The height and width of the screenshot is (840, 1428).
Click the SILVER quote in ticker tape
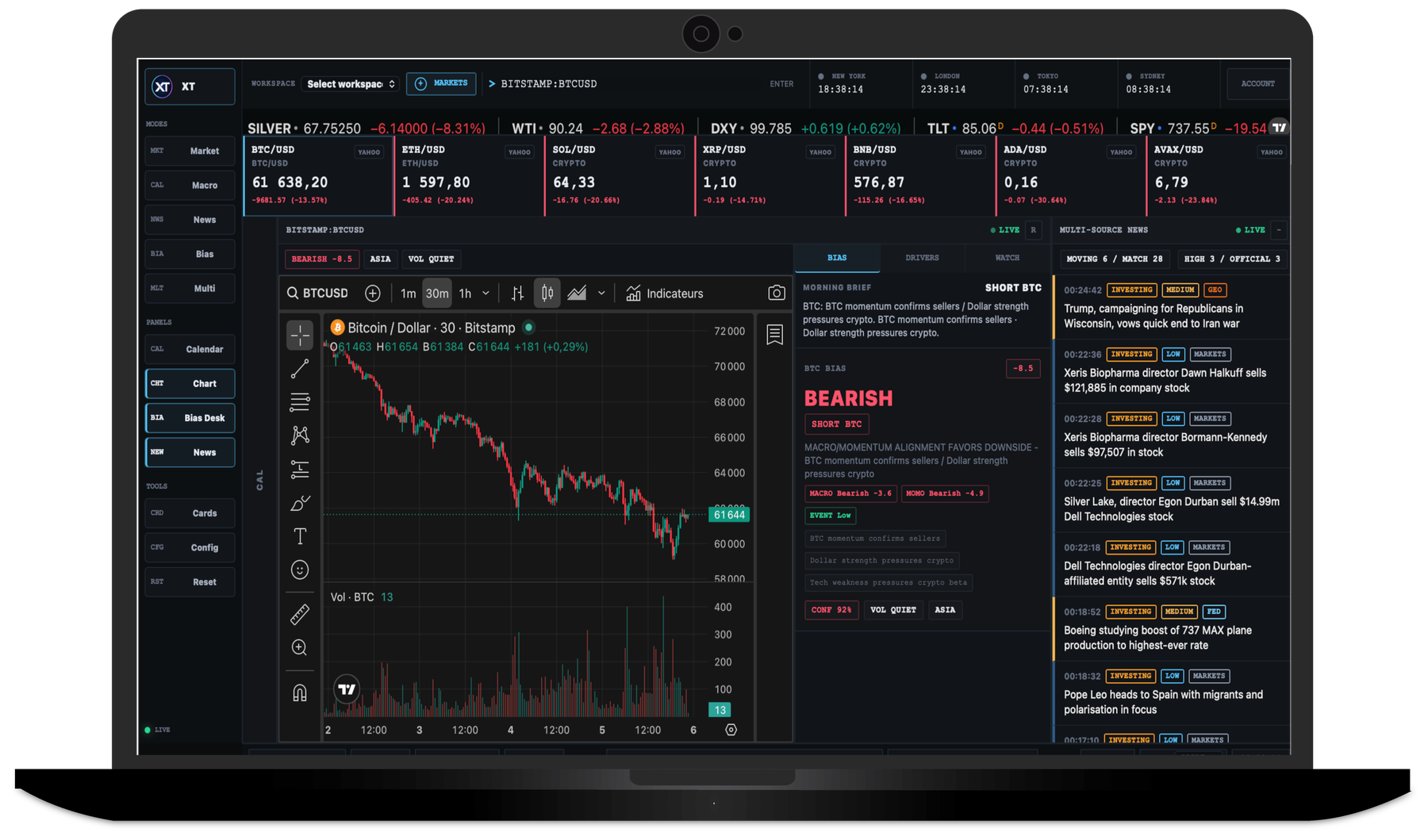[x=367, y=128]
